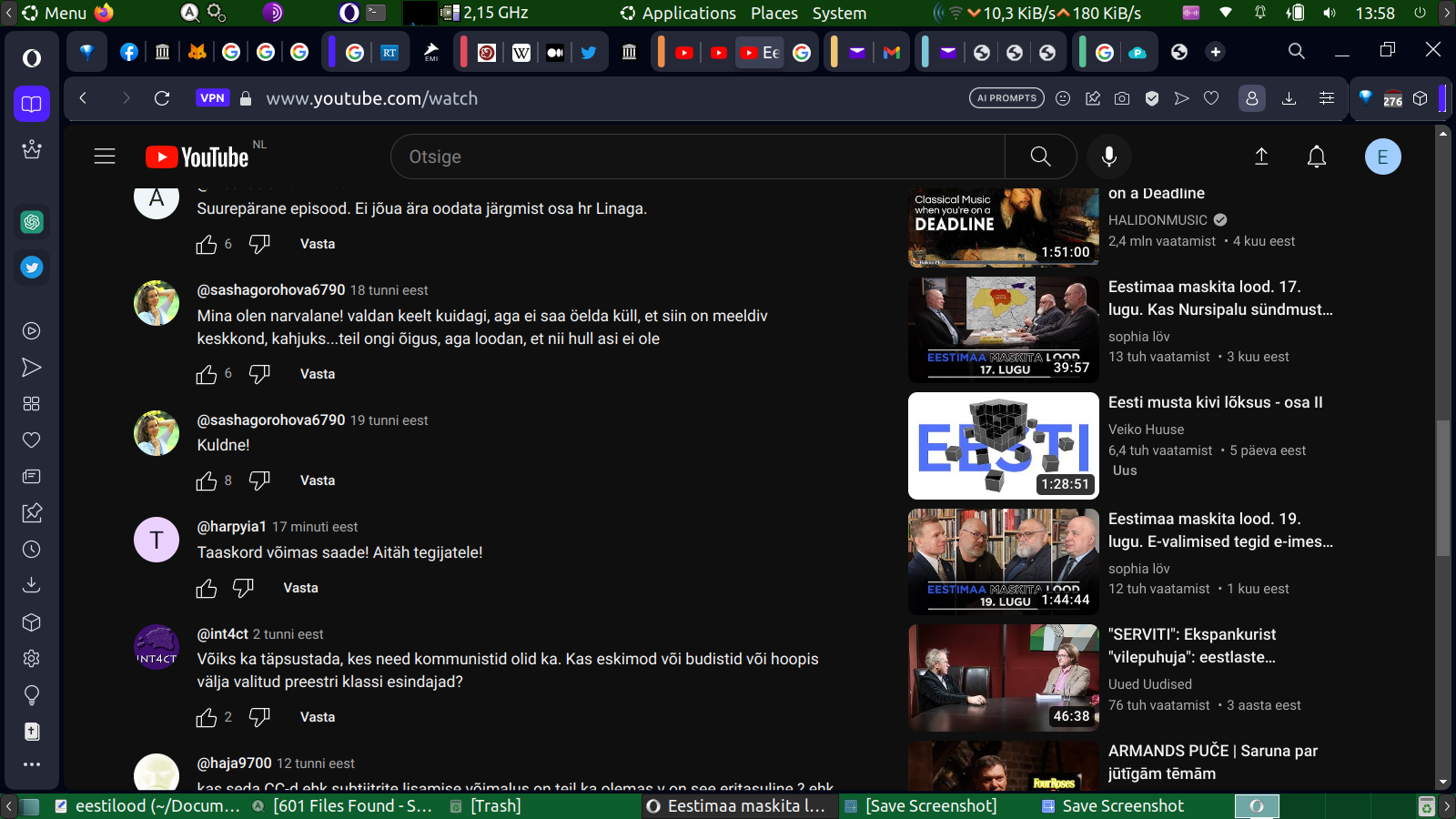This screenshot has width=1456, height=819.
Task: Reload the YouTube page
Action: [162, 98]
